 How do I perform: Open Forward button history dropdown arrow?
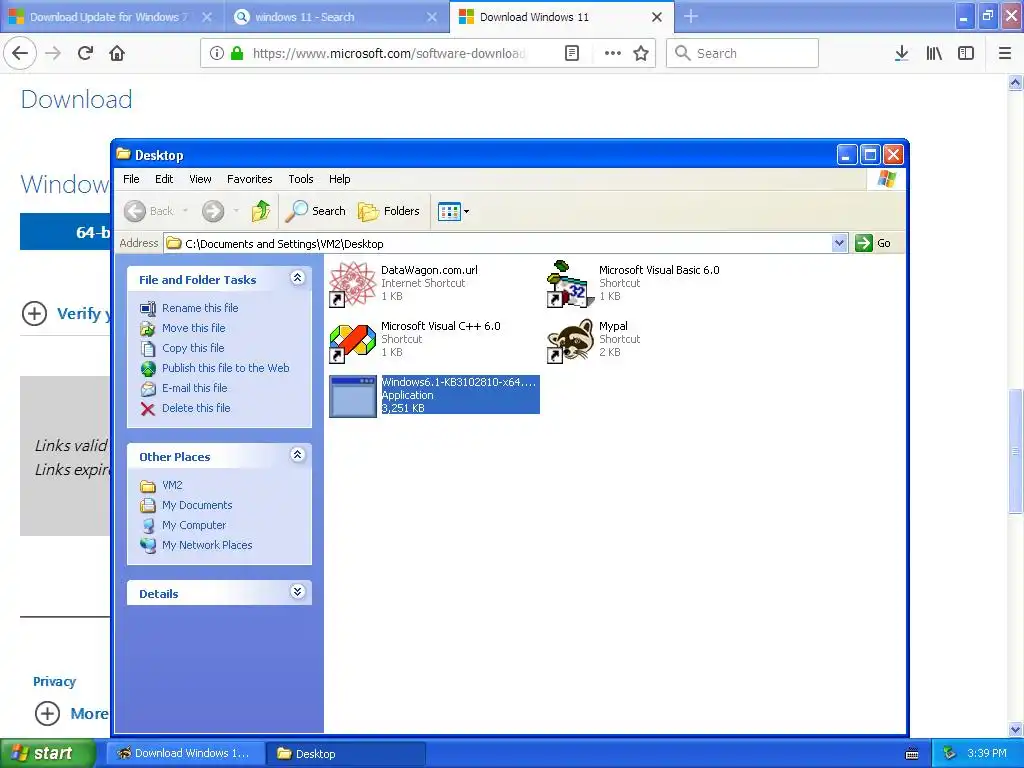[x=236, y=211]
